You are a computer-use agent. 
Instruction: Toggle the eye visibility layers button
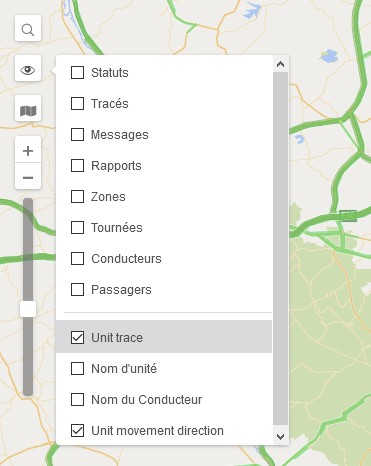pyautogui.click(x=28, y=68)
